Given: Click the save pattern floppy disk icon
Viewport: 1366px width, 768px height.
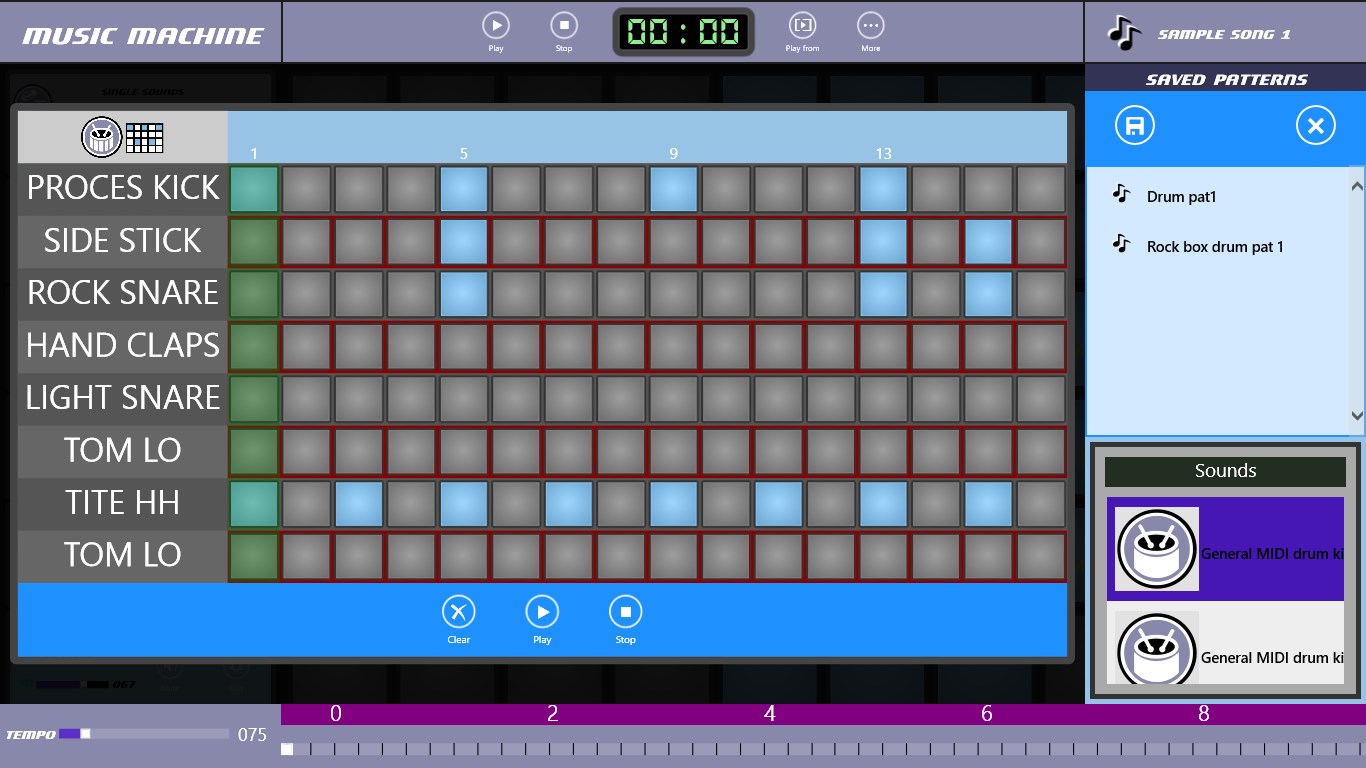Looking at the screenshot, I should [1134, 126].
